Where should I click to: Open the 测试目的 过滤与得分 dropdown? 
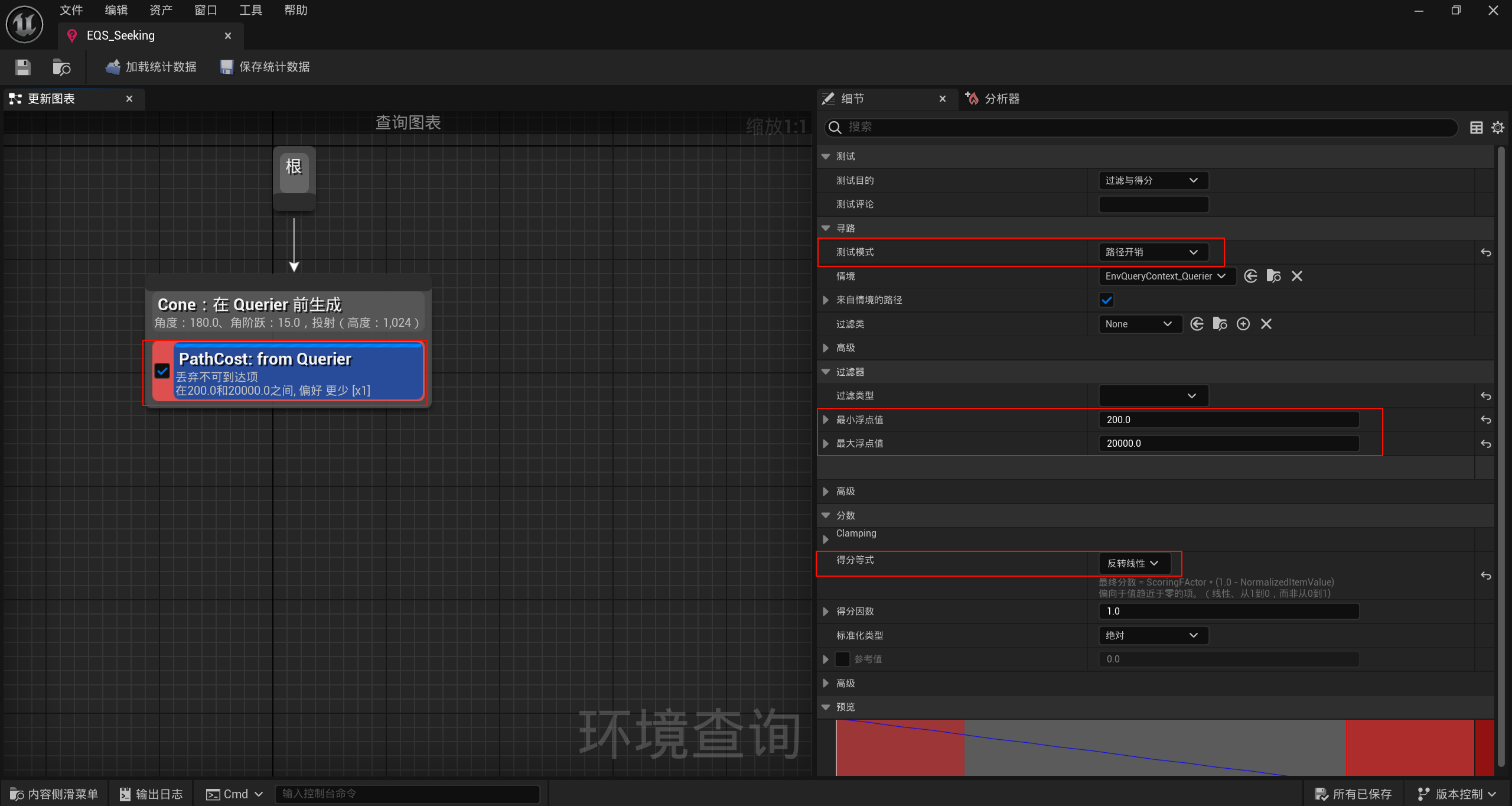click(x=1152, y=180)
